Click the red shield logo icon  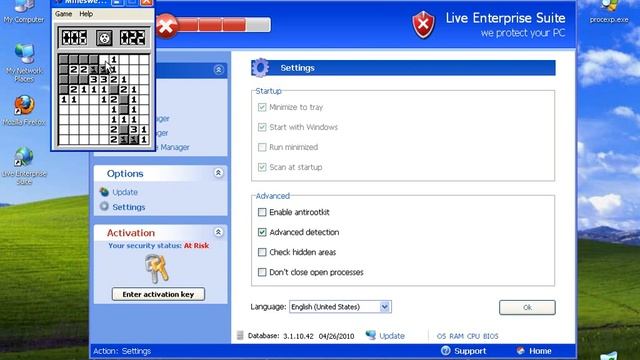423,24
